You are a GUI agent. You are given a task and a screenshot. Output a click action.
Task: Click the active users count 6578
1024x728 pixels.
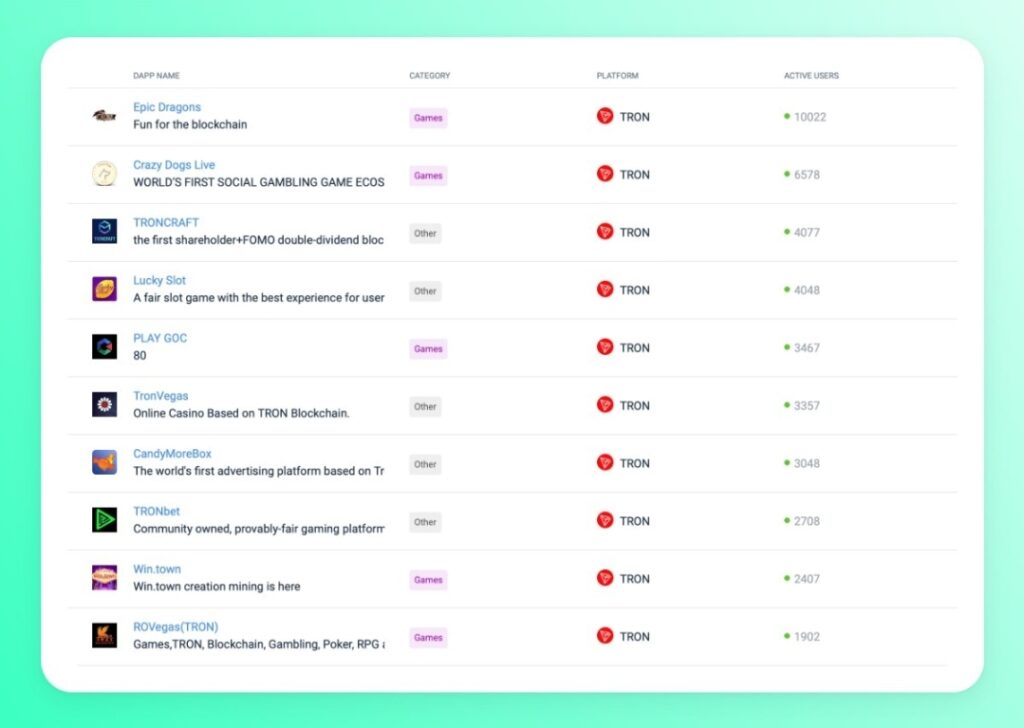pos(807,174)
